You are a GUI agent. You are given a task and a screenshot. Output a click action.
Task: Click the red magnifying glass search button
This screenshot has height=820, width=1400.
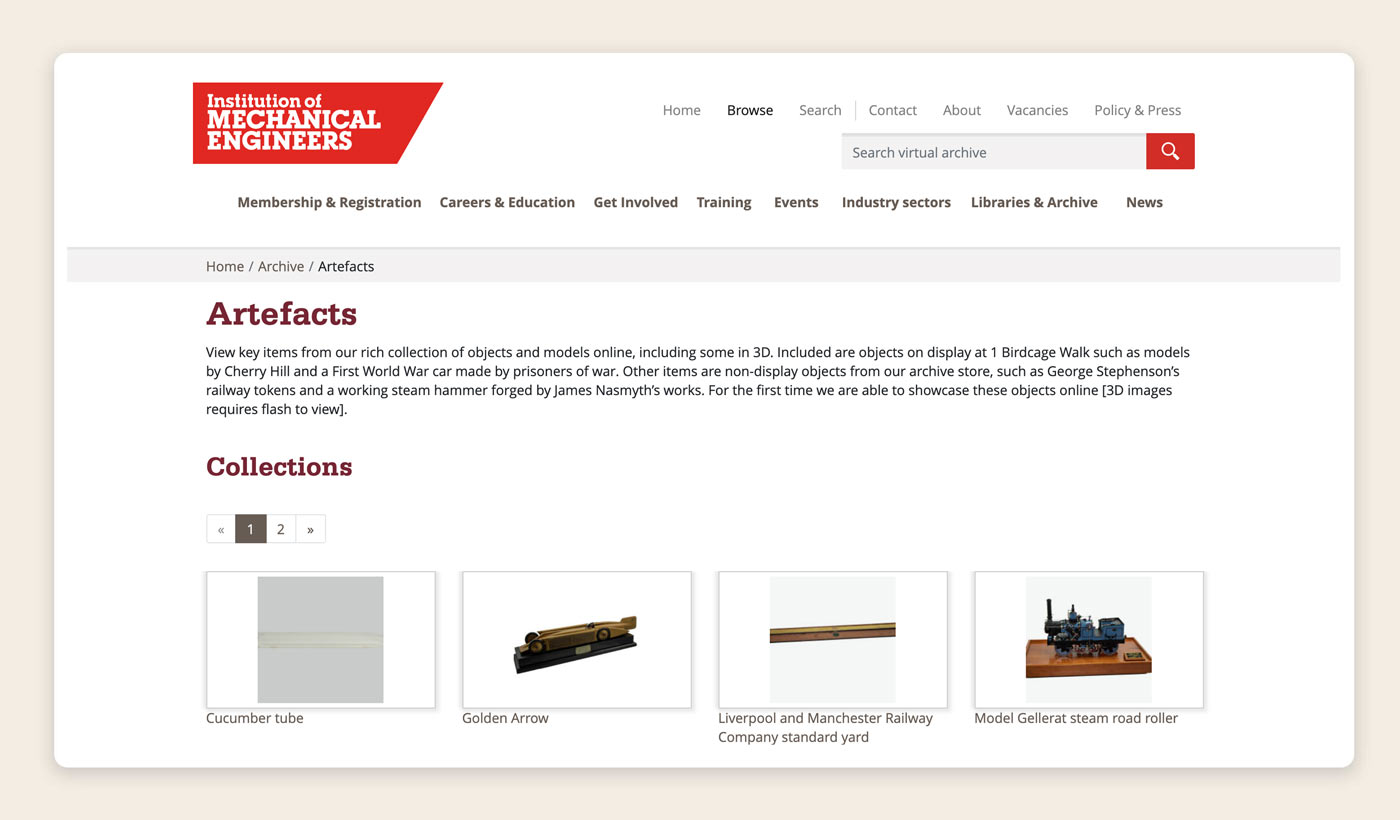pos(1170,152)
